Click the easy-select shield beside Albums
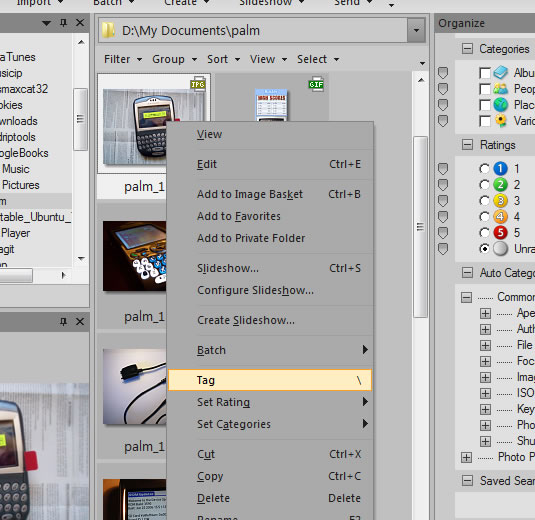 coord(443,73)
